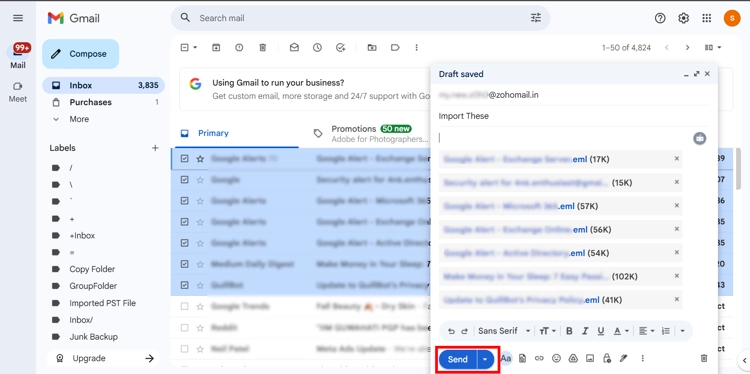Image resolution: width=750 pixels, height=374 pixels.
Task: Discard the draft with trash icon
Action: click(x=704, y=358)
